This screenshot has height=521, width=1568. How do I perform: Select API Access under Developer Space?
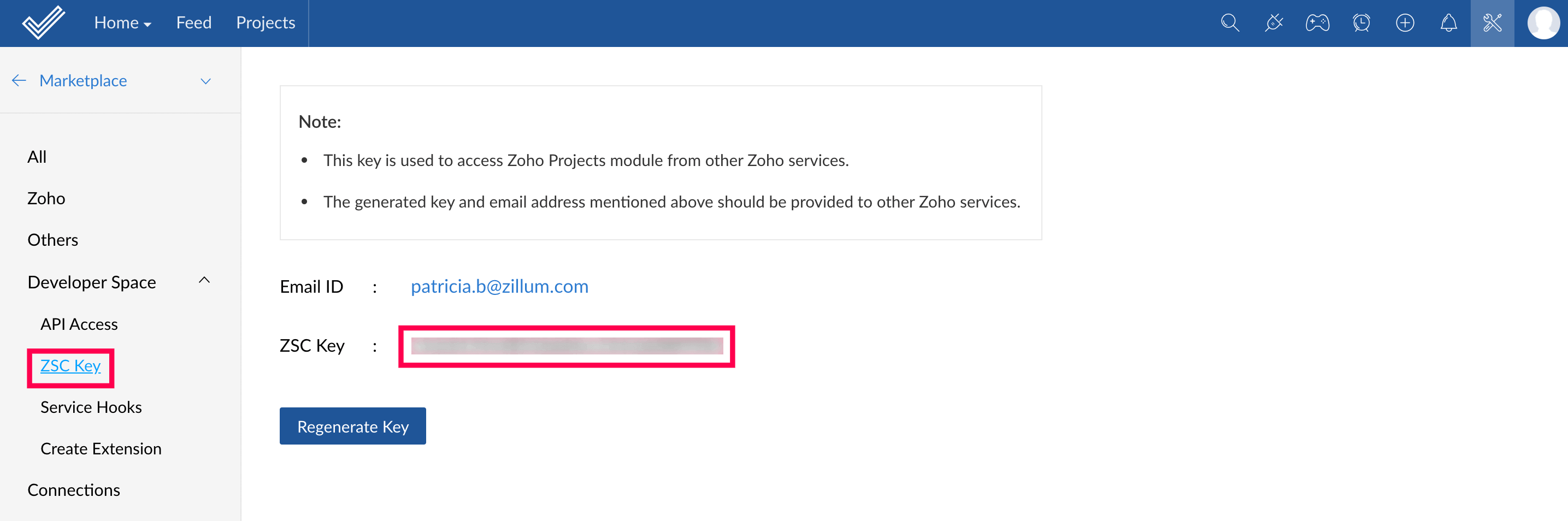(79, 324)
